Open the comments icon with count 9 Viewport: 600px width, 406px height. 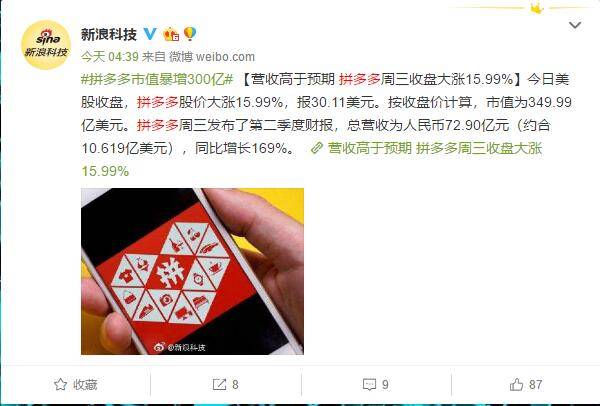point(369,385)
